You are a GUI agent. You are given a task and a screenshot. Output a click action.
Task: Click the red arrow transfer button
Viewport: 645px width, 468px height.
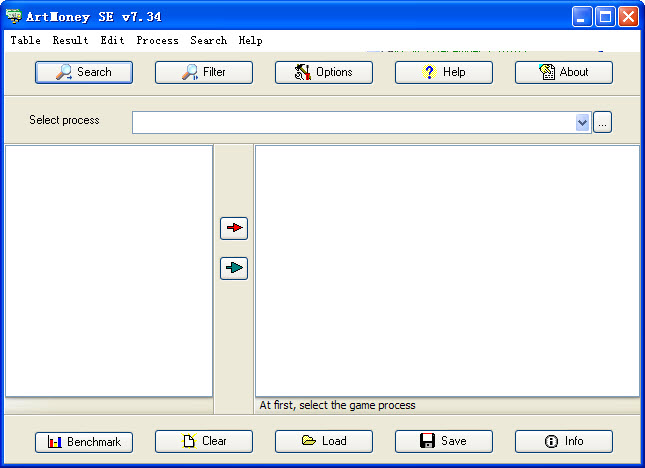click(234, 228)
